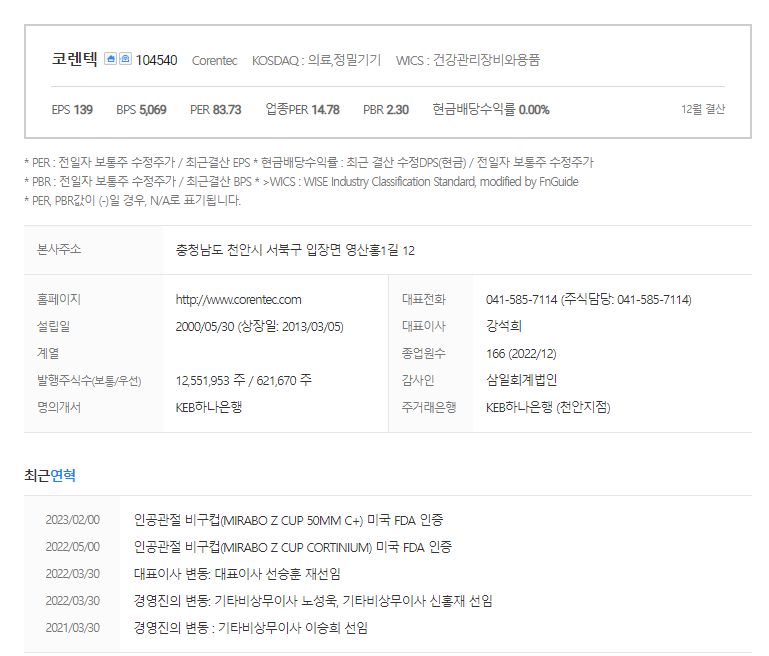
Task: Click the main phone number 041-585-7114
Action: click(x=521, y=300)
